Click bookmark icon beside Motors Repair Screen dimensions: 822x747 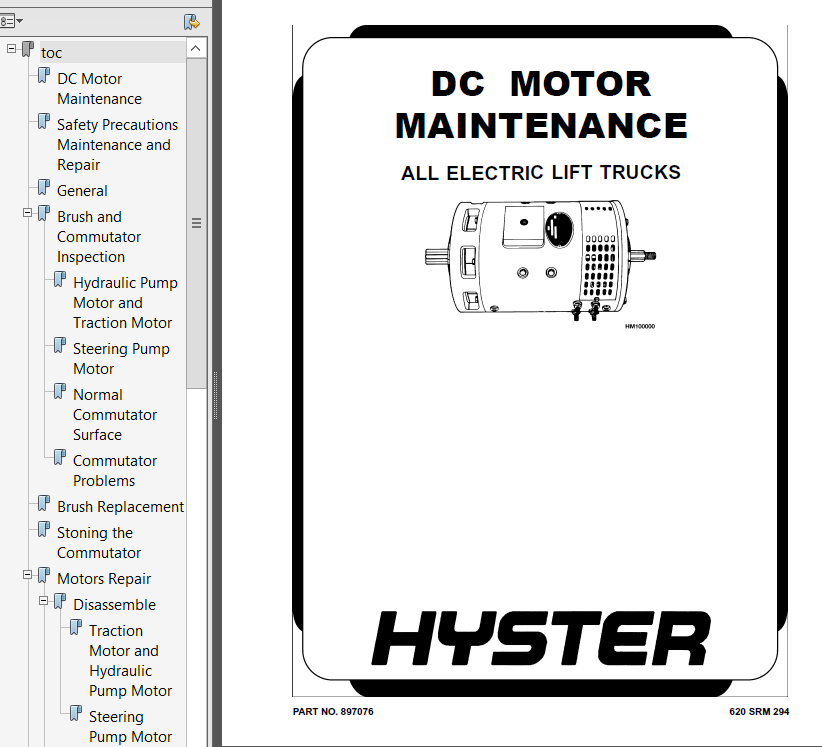[x=44, y=576]
